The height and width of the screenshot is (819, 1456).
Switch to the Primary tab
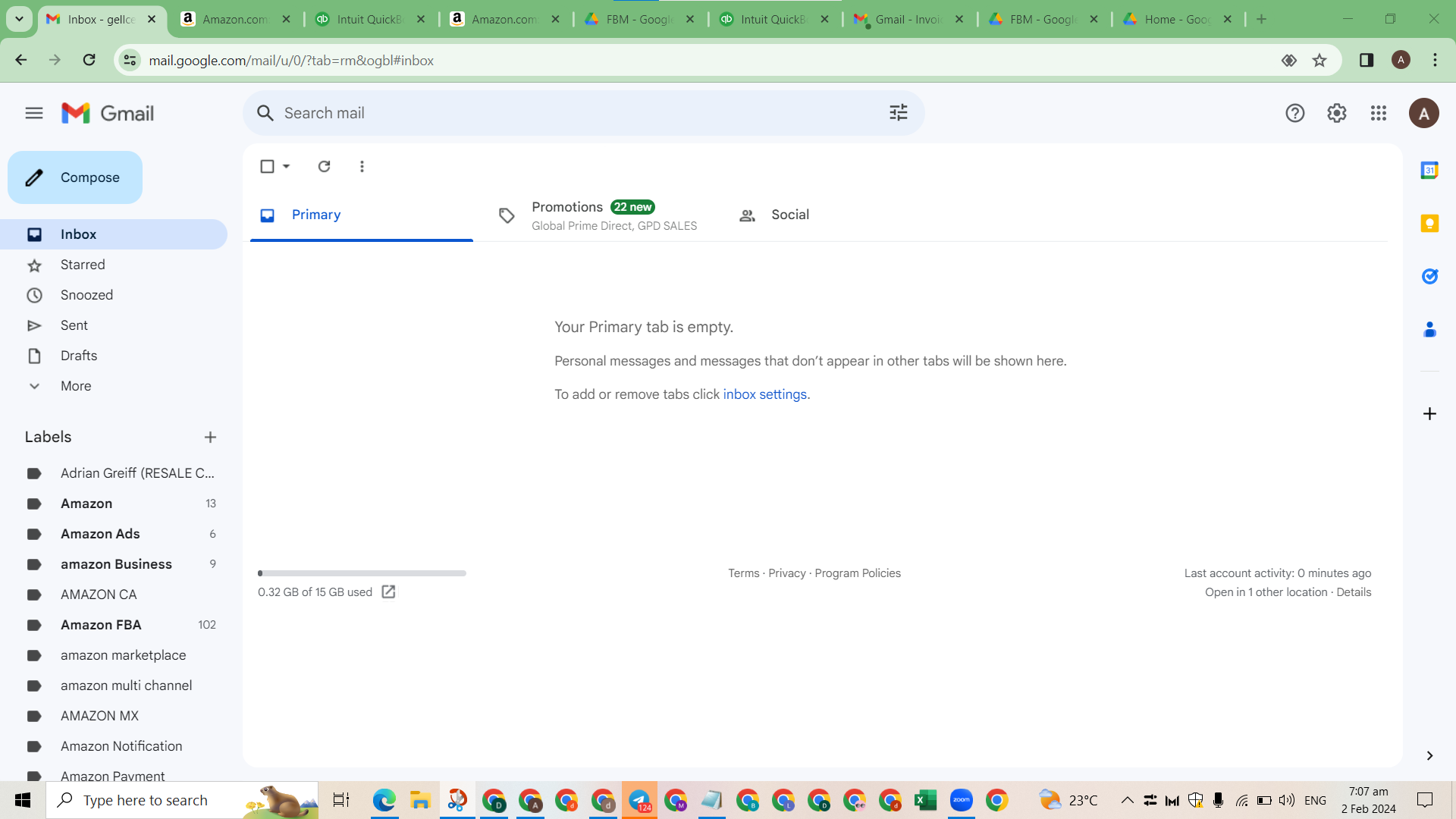point(362,215)
